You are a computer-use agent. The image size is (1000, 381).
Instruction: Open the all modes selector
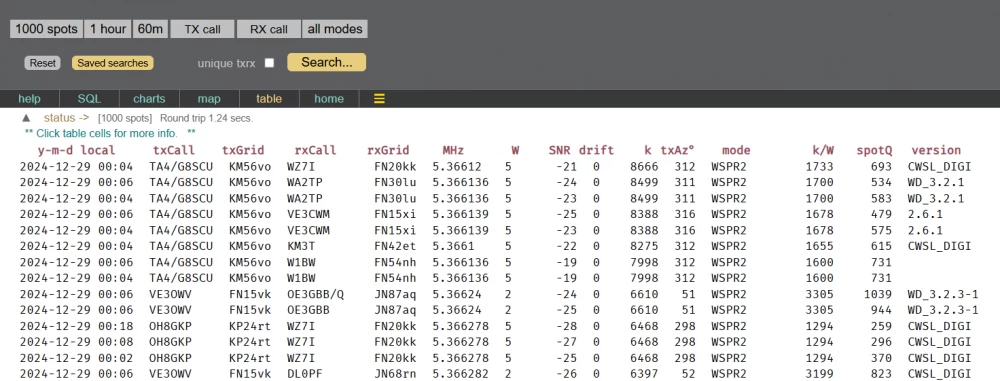(335, 29)
